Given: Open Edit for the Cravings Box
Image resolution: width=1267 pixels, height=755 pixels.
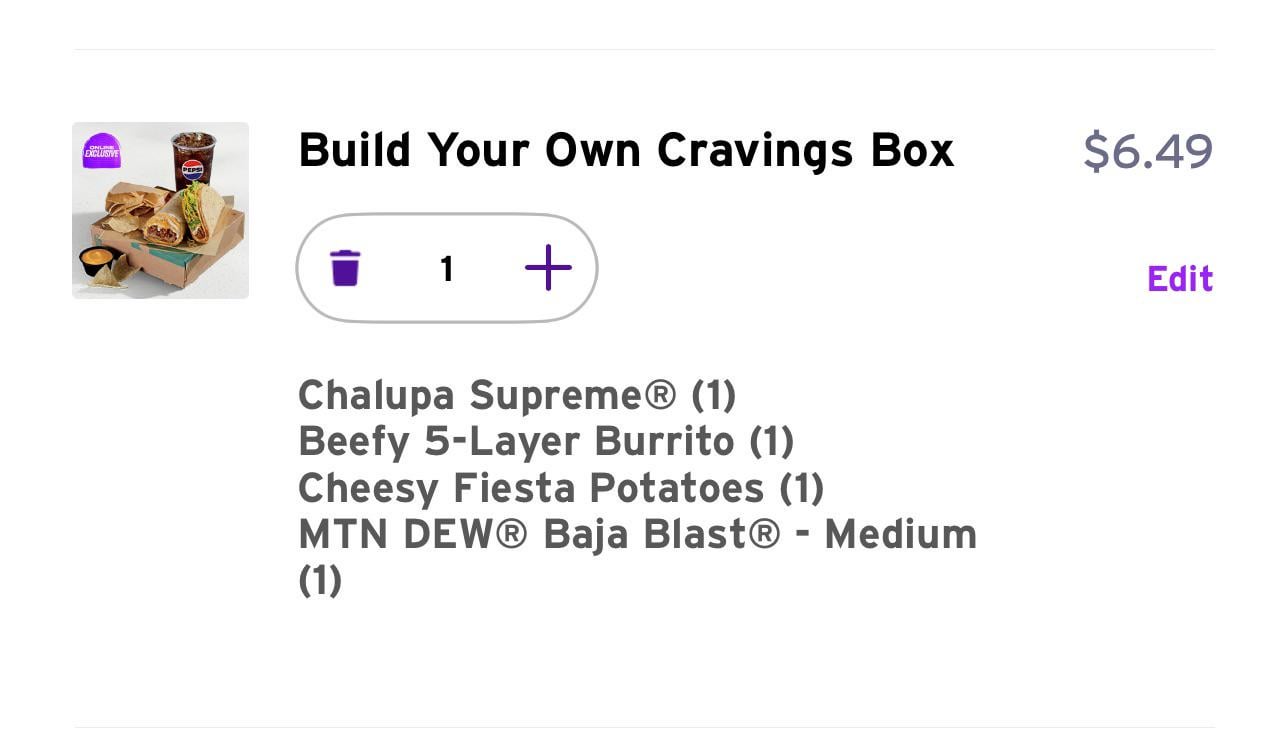Looking at the screenshot, I should click(1180, 279).
